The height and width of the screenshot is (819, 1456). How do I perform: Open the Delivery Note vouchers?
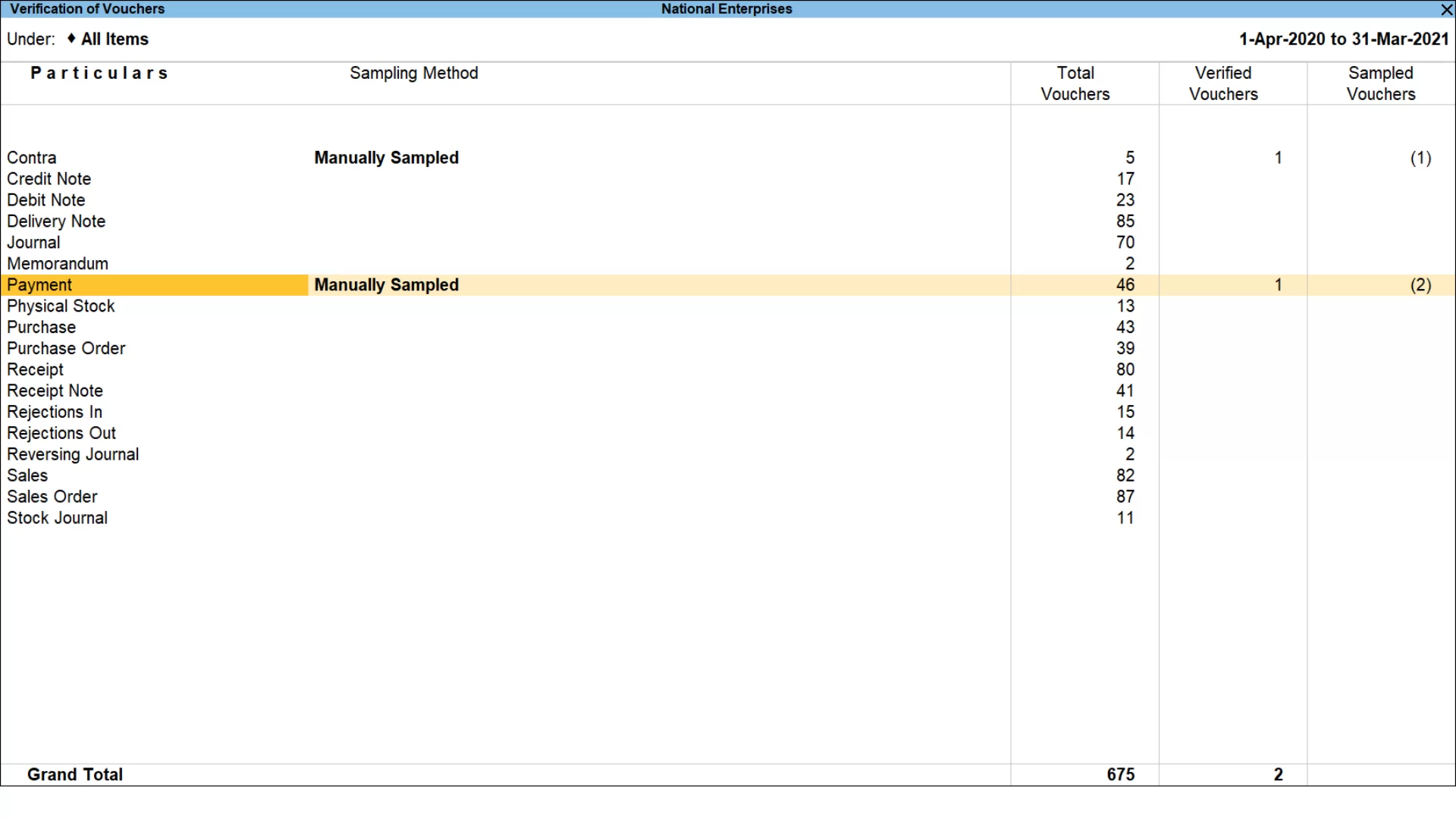[728, 221]
